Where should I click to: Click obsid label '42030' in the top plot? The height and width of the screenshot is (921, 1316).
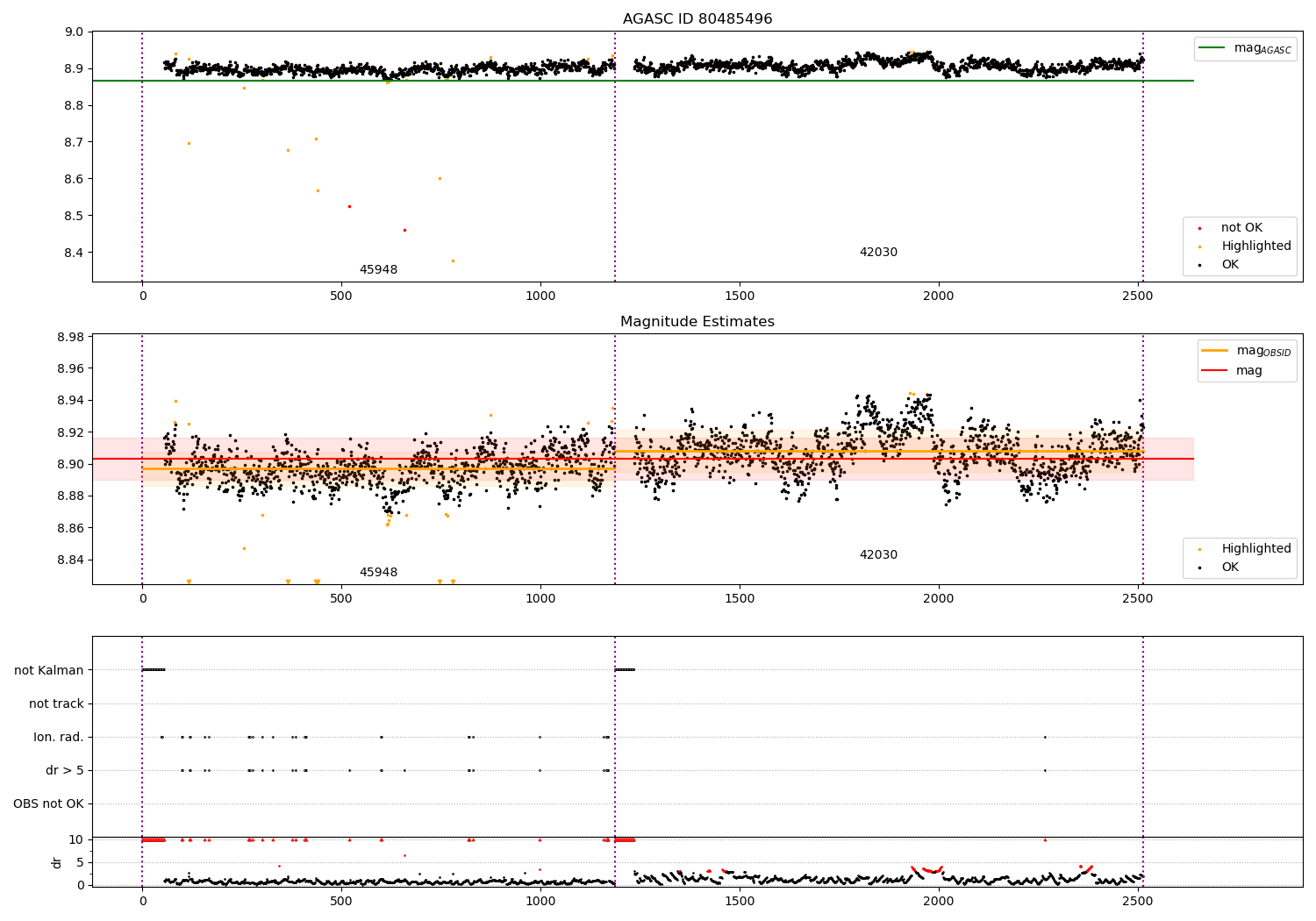click(878, 253)
